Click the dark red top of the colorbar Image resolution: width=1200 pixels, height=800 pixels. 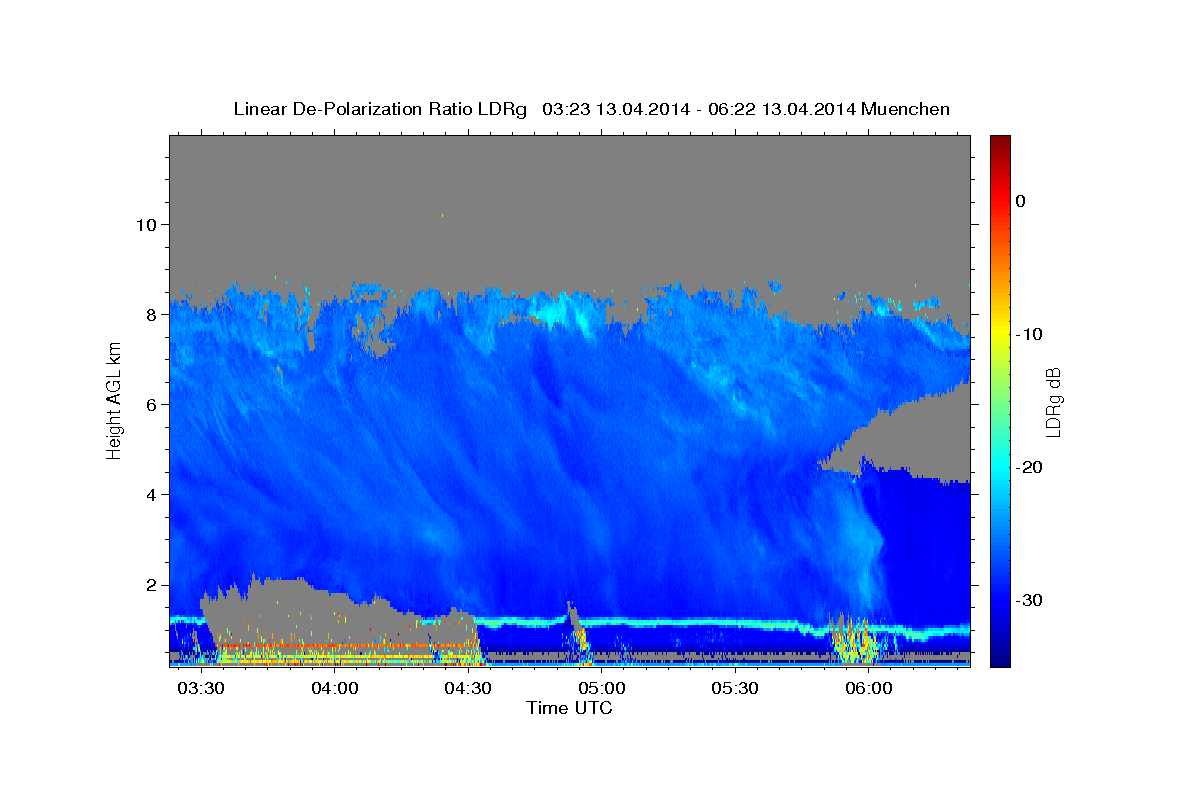tap(1000, 143)
